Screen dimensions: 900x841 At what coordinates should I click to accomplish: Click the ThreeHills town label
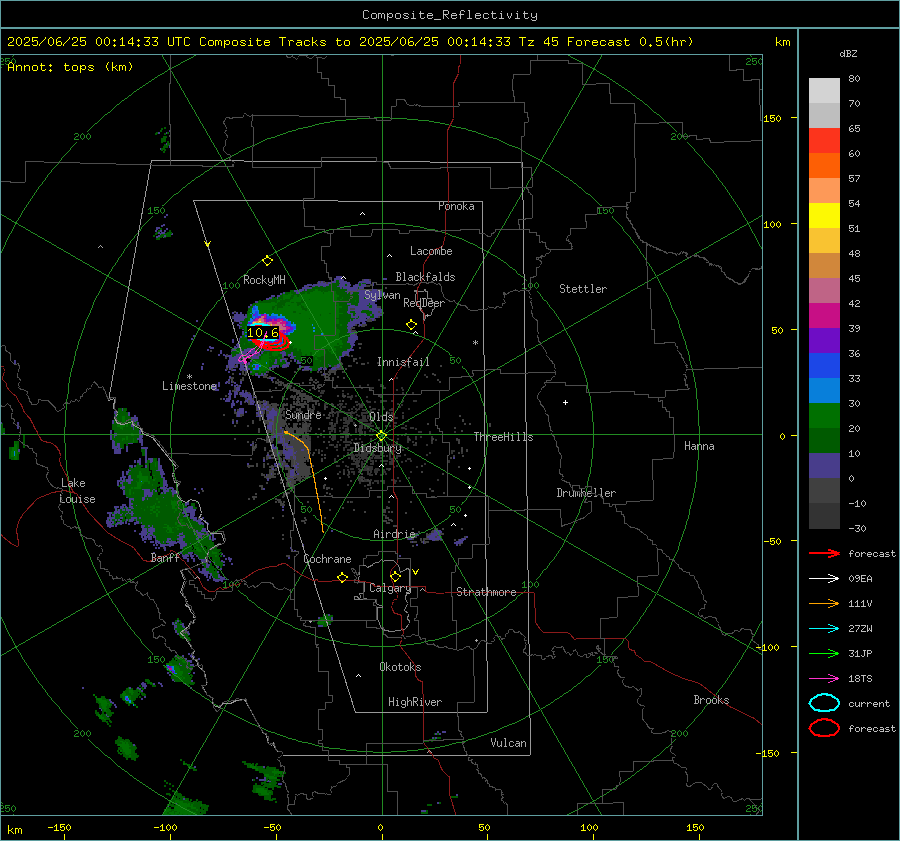click(503, 437)
